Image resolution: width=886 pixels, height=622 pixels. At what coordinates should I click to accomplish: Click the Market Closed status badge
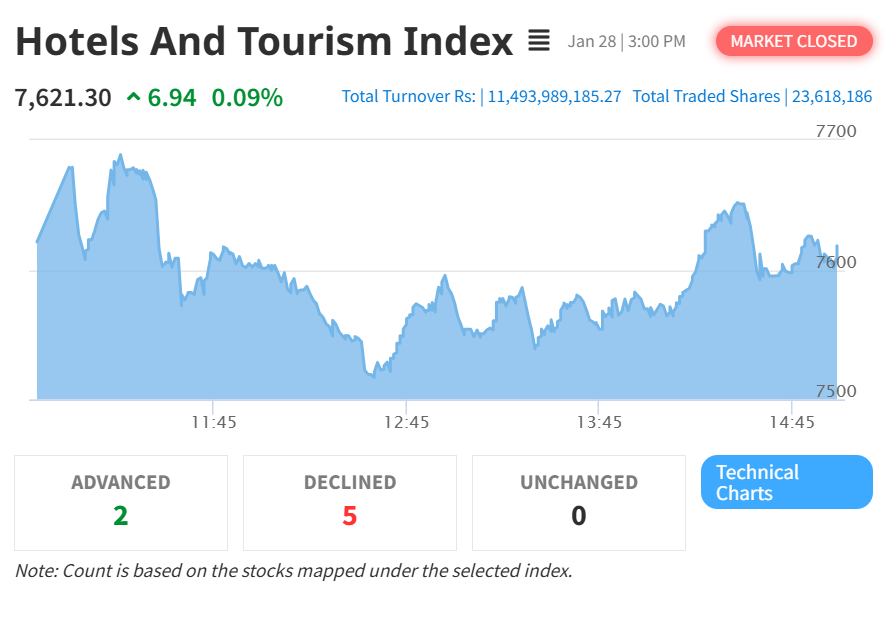pos(794,41)
